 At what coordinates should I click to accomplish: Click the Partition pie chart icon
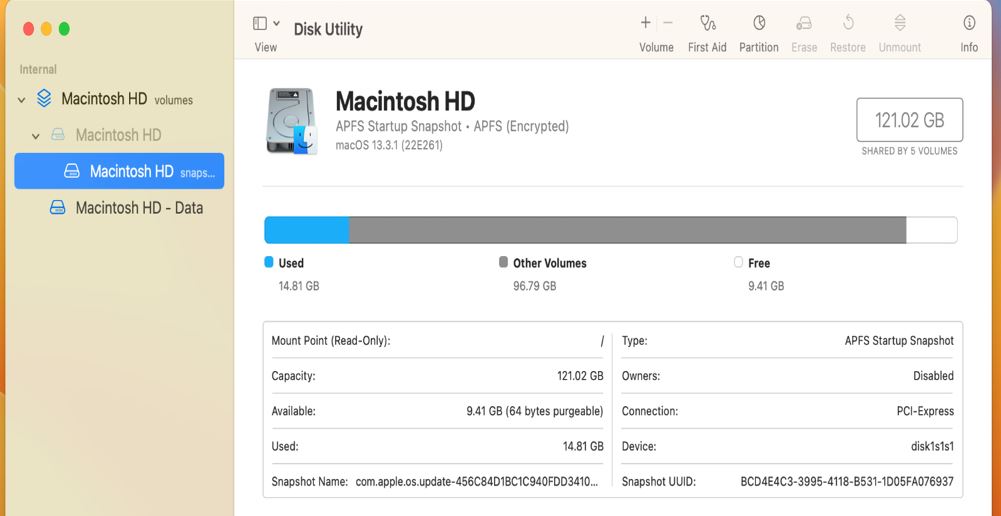pyautogui.click(x=759, y=23)
